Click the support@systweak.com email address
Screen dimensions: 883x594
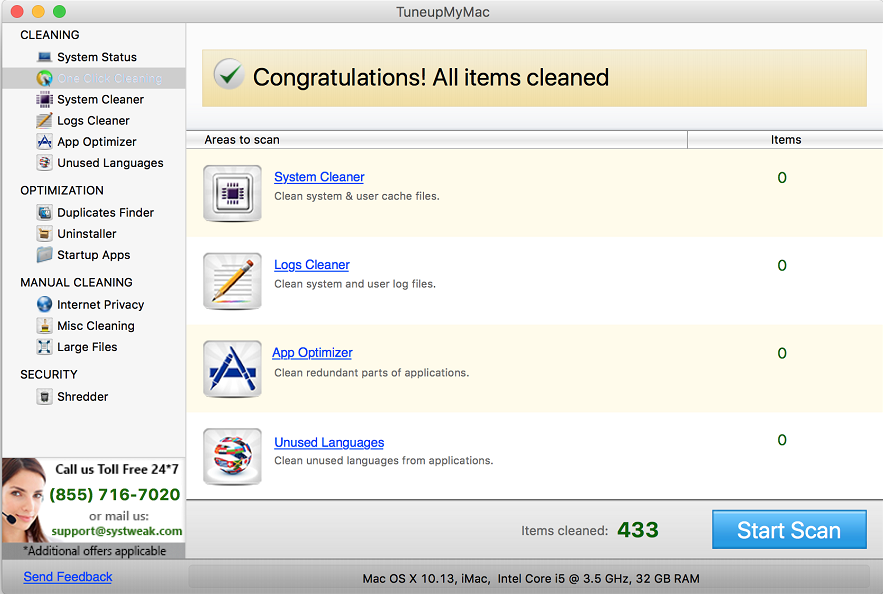[x=117, y=531]
